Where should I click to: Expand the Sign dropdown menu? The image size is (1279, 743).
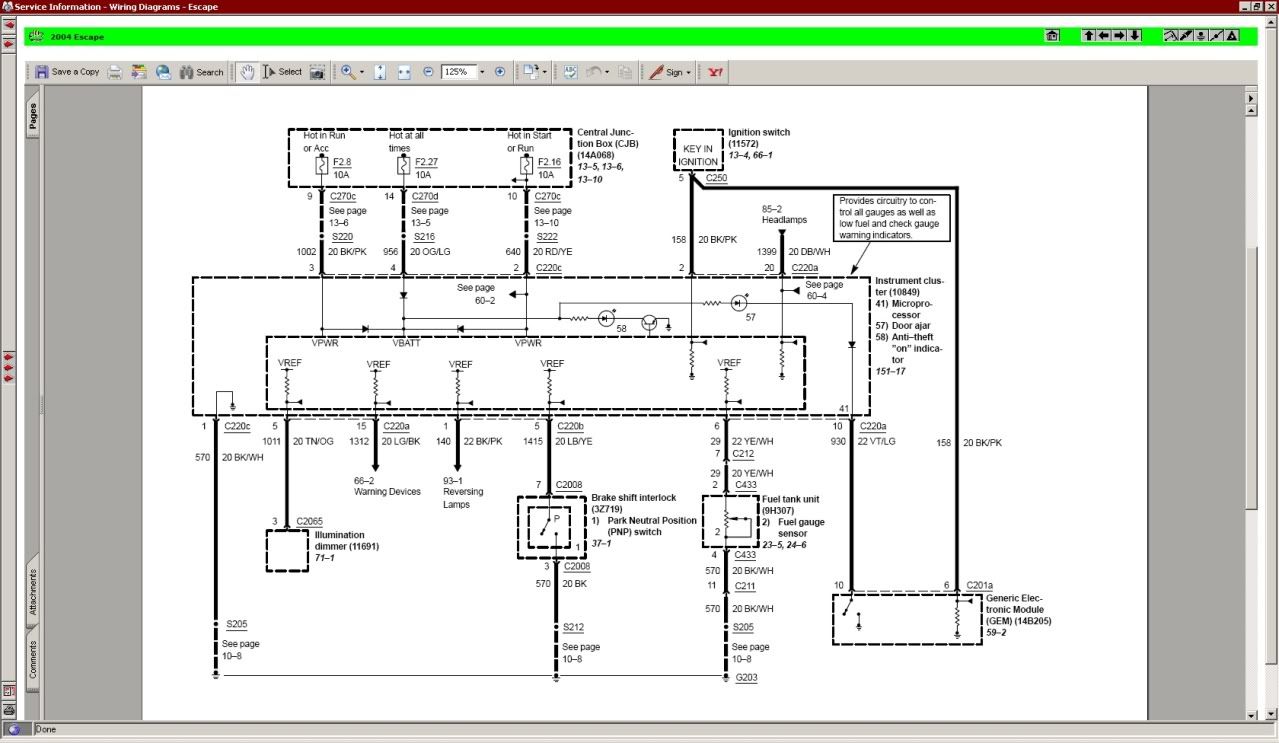coord(688,72)
